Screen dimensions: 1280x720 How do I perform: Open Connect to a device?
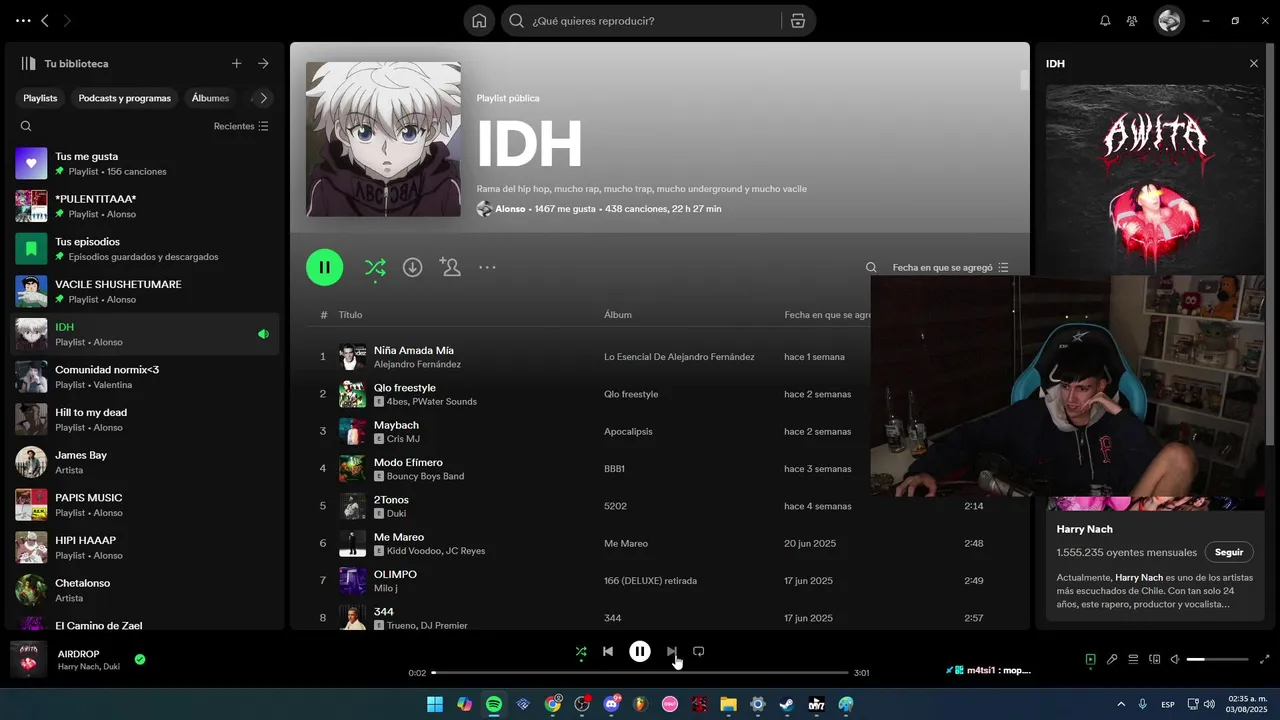(1154, 659)
